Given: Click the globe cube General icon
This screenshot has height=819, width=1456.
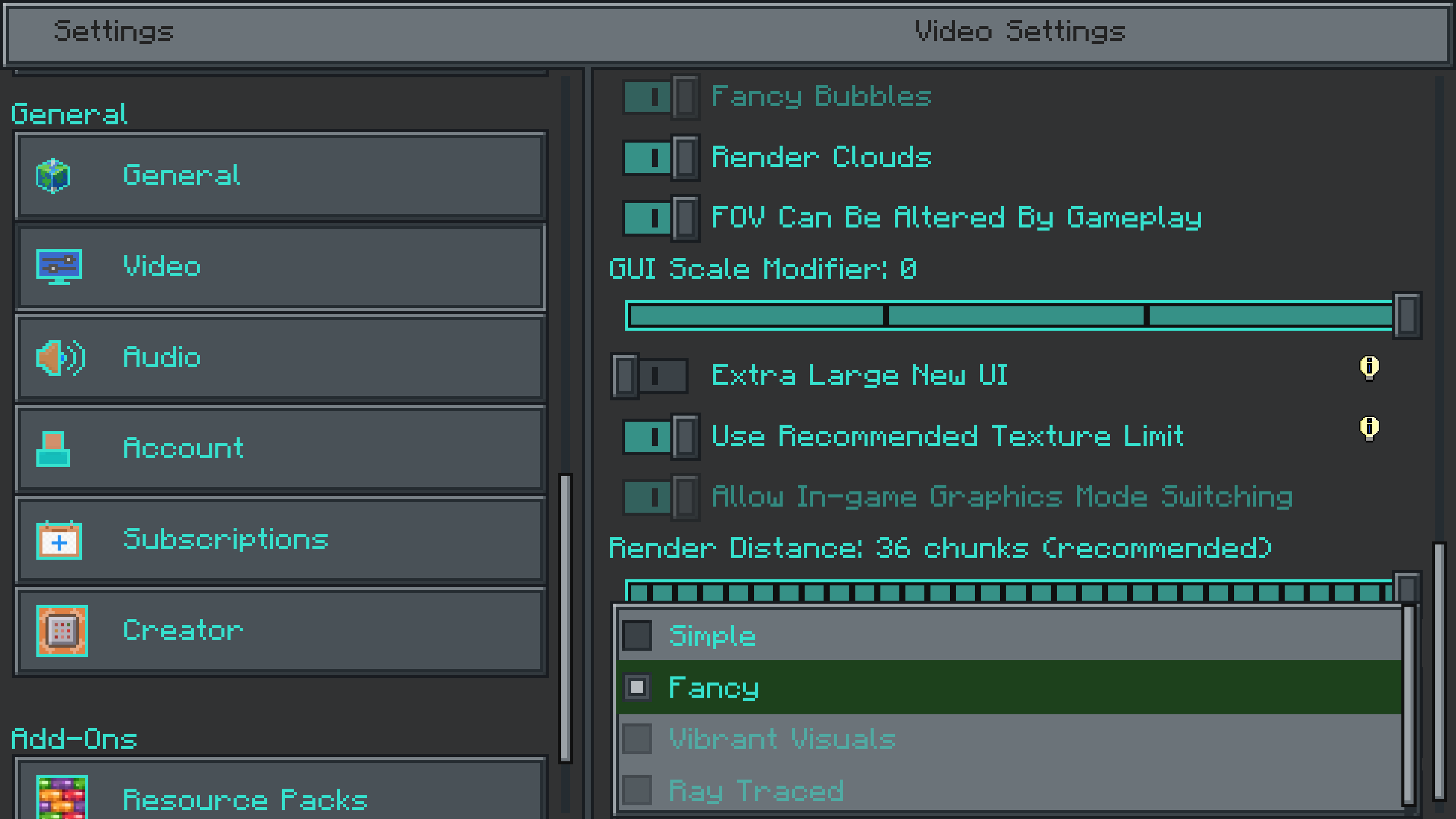Looking at the screenshot, I should point(53,176).
